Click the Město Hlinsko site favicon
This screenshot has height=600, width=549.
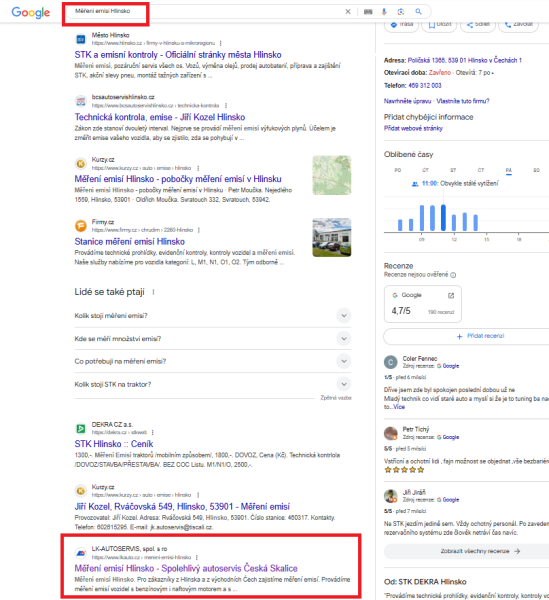[x=81, y=39]
